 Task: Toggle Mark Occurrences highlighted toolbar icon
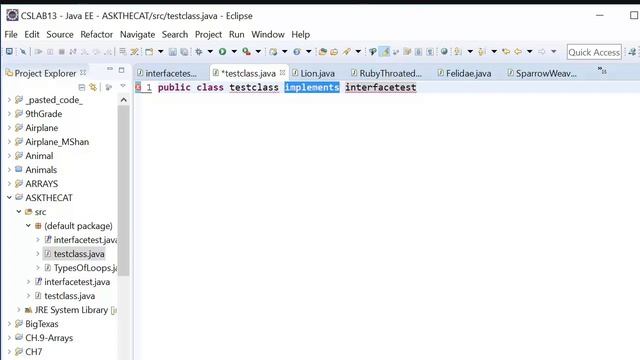(384, 51)
